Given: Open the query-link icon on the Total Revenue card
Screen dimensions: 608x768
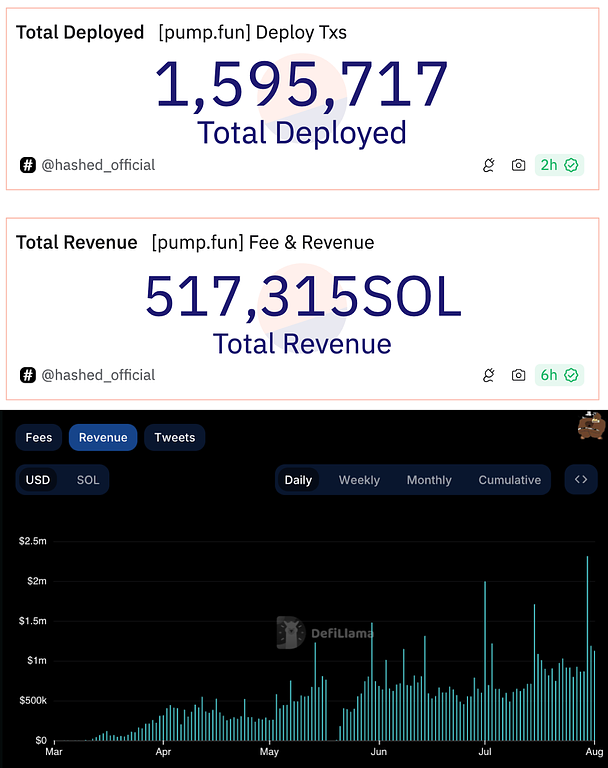Looking at the screenshot, I should 488,375.
